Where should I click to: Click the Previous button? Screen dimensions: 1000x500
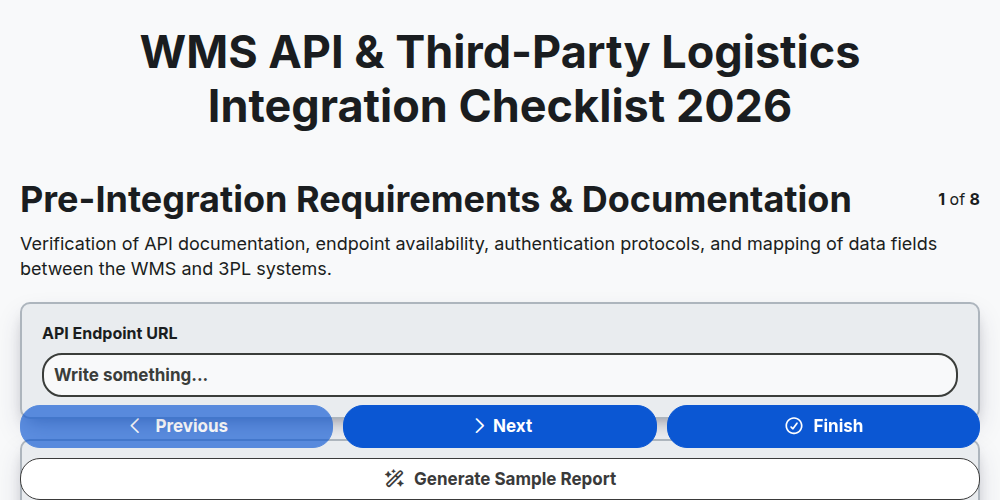point(176,426)
